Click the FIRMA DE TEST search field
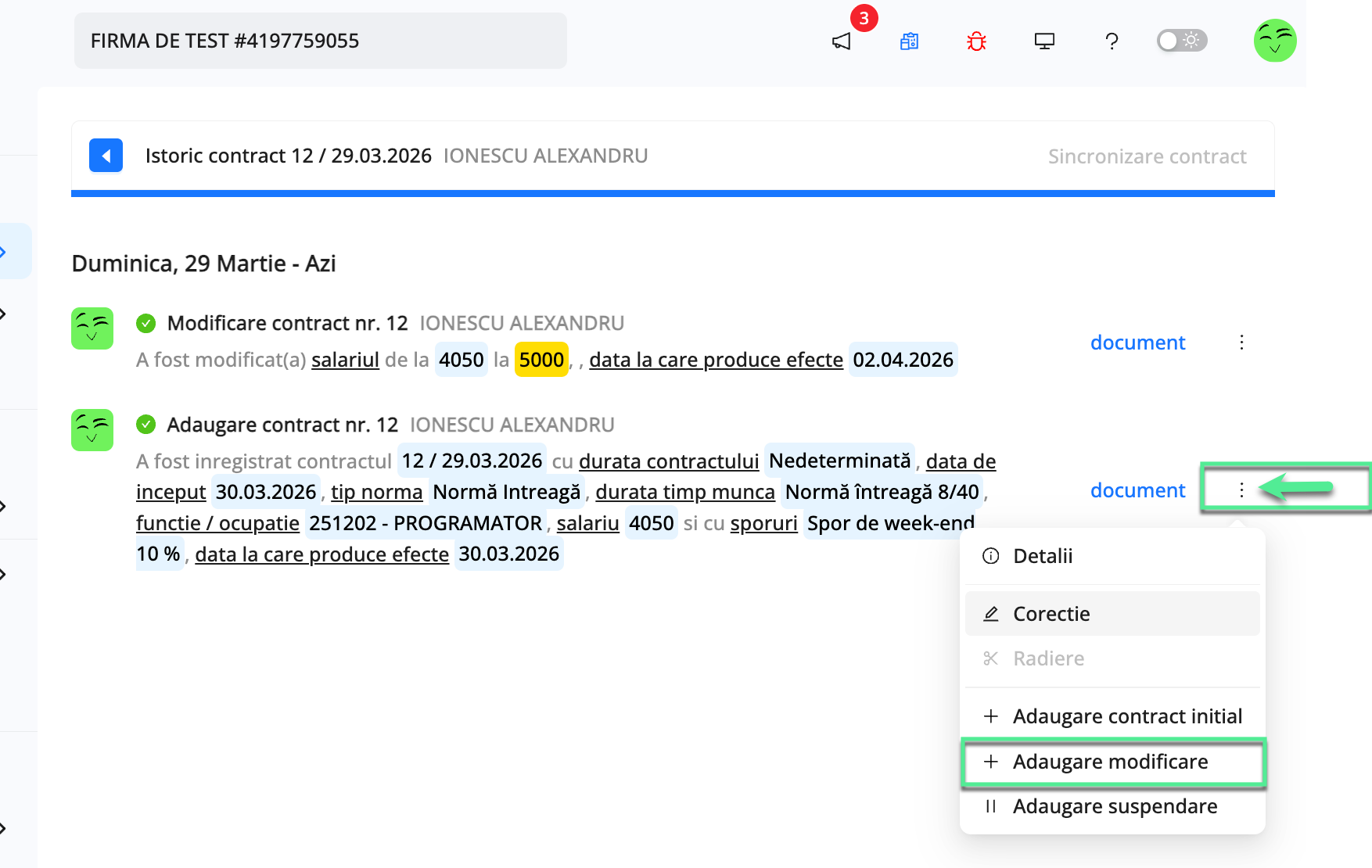 (x=320, y=40)
